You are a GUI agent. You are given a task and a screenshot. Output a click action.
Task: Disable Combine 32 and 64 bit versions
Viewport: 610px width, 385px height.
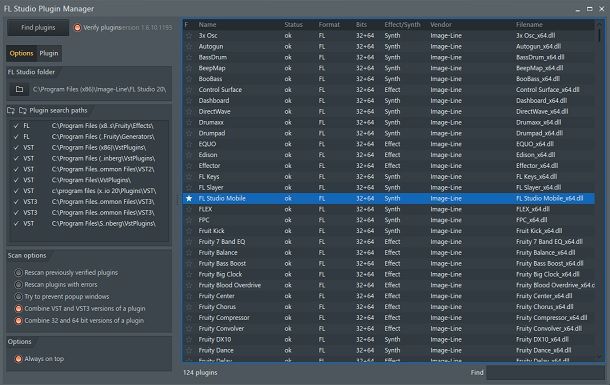[x=18, y=321]
